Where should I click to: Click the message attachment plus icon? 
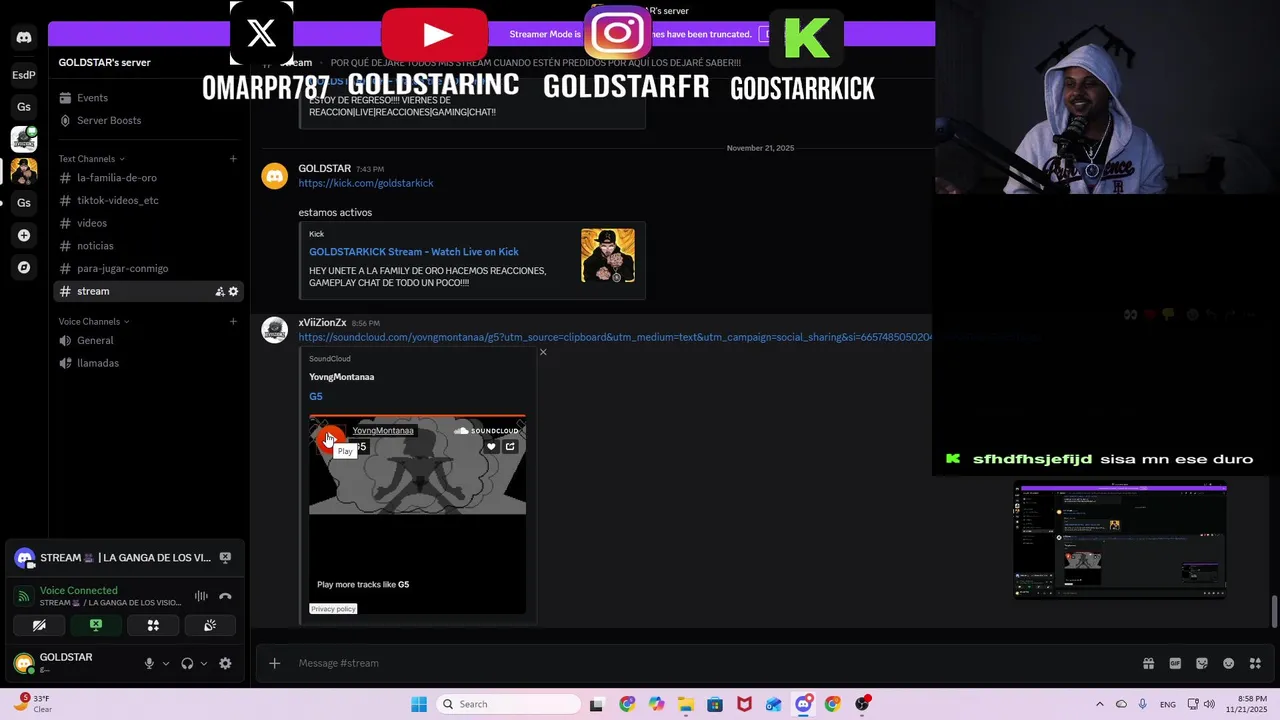[274, 663]
